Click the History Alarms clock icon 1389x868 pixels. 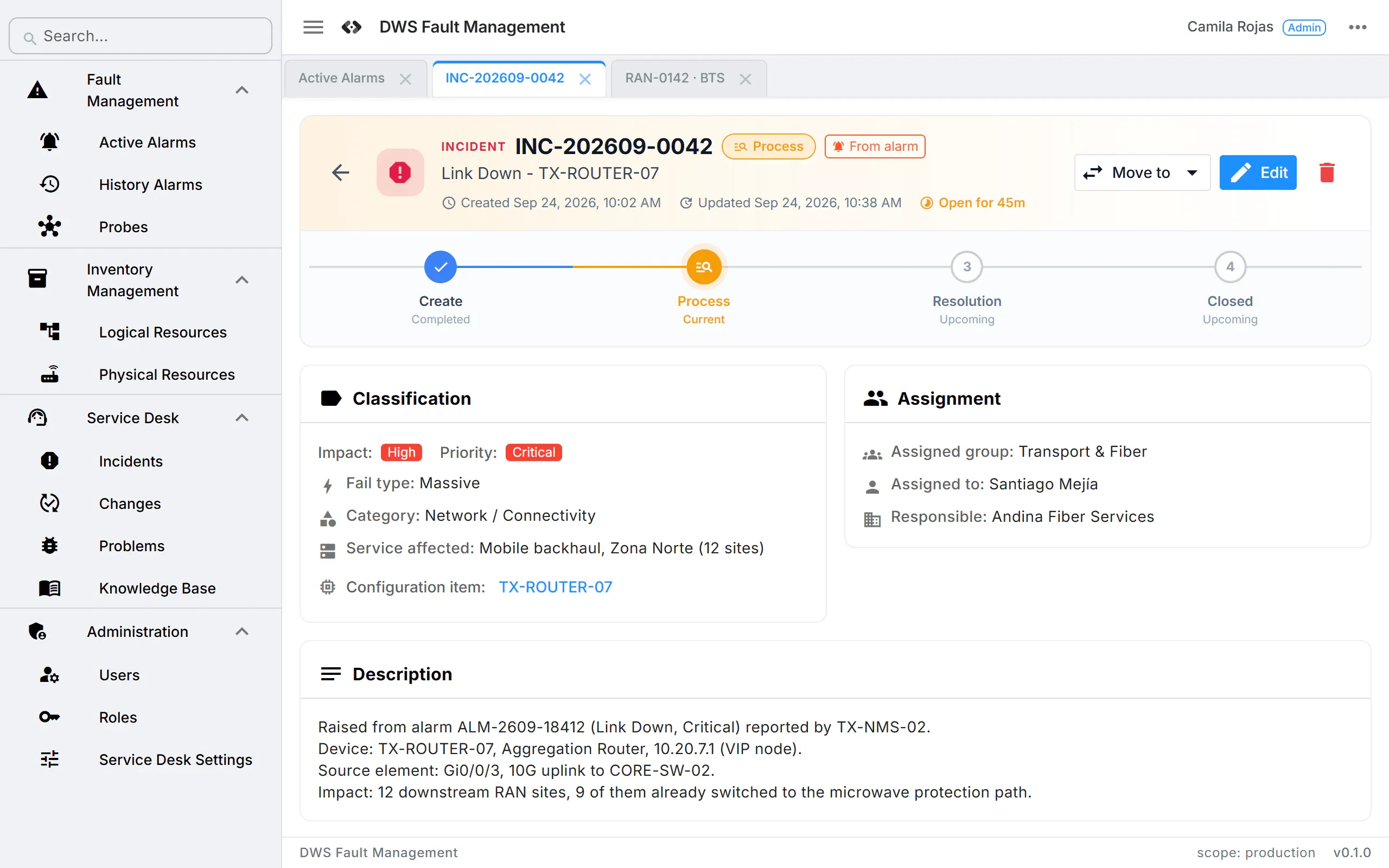pyautogui.click(x=50, y=184)
